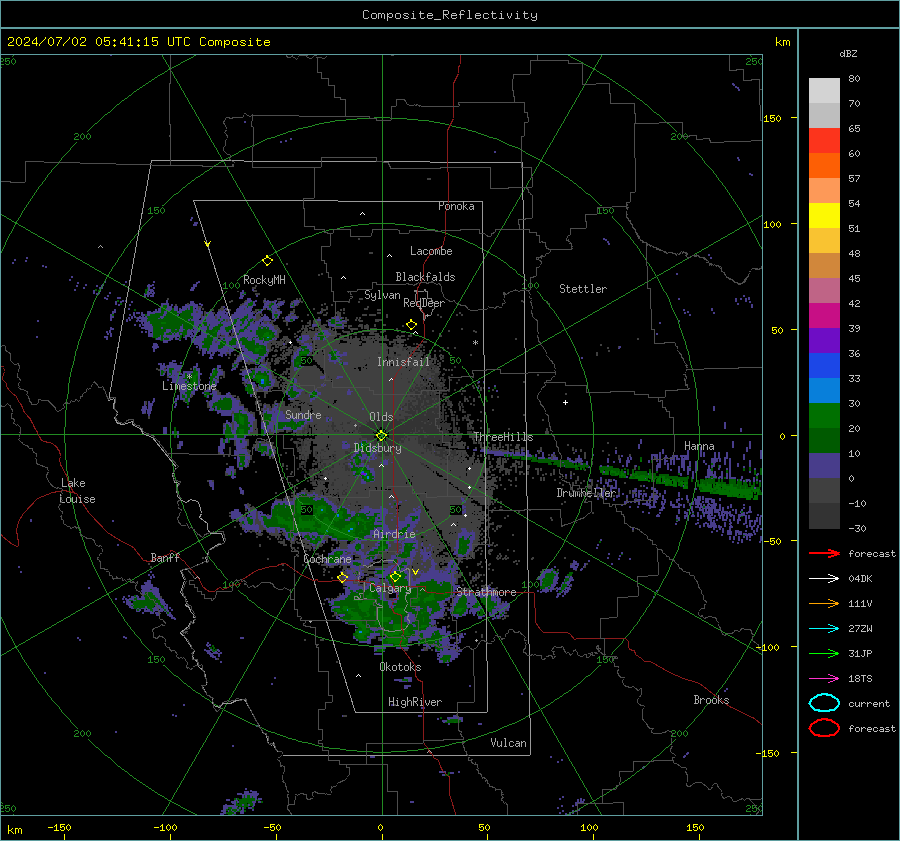Click the Limestone label
Viewport: 900px width, 841px height.
pos(189,386)
